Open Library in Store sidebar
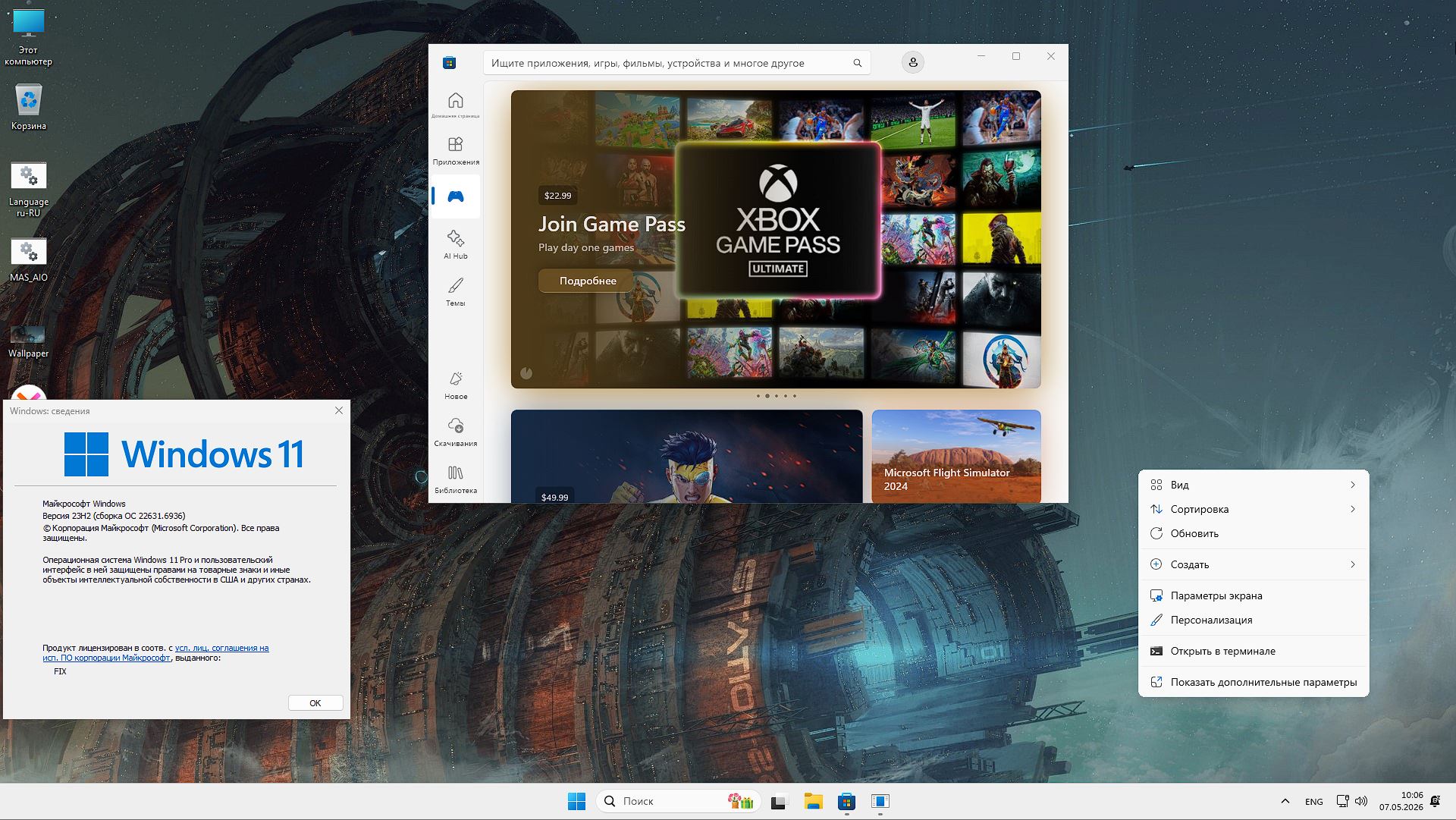1456x820 pixels. tap(455, 479)
